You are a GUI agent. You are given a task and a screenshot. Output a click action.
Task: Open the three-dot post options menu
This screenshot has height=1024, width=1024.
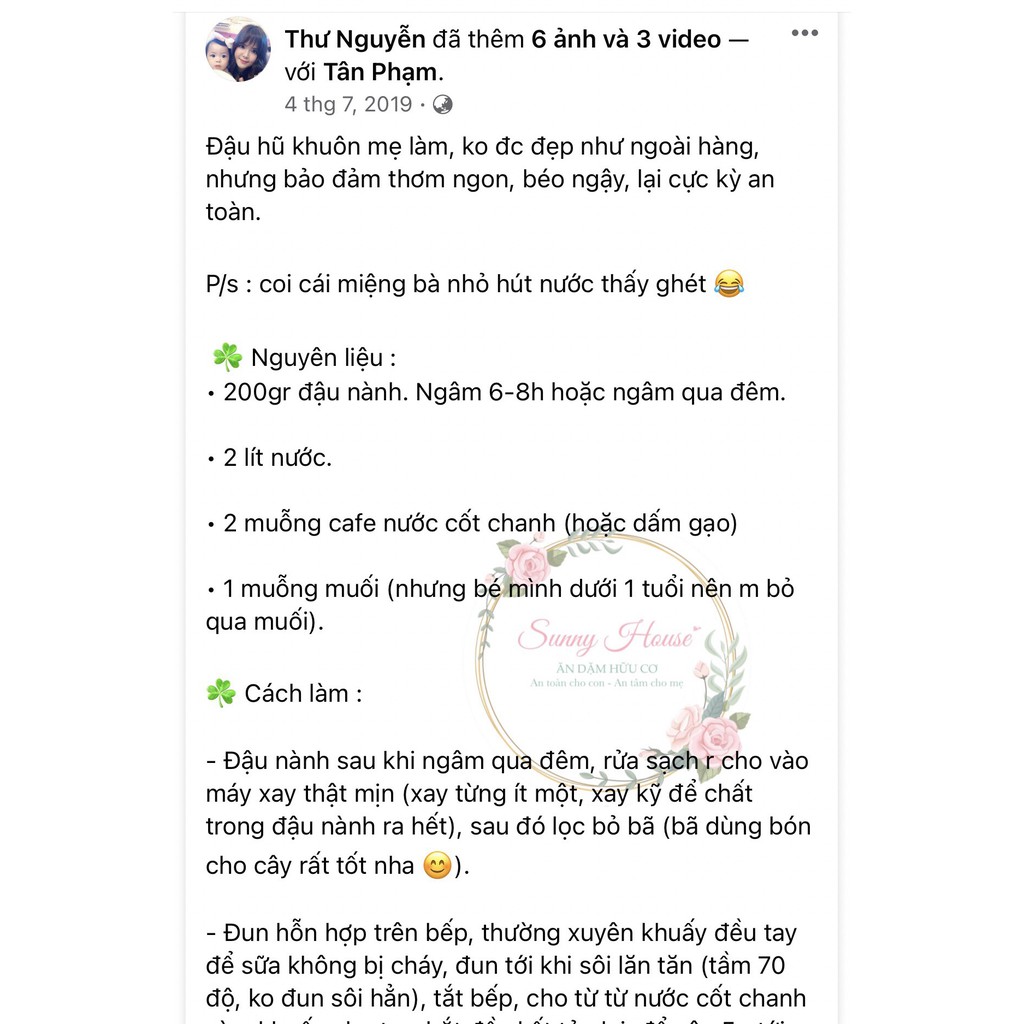pos(805,33)
